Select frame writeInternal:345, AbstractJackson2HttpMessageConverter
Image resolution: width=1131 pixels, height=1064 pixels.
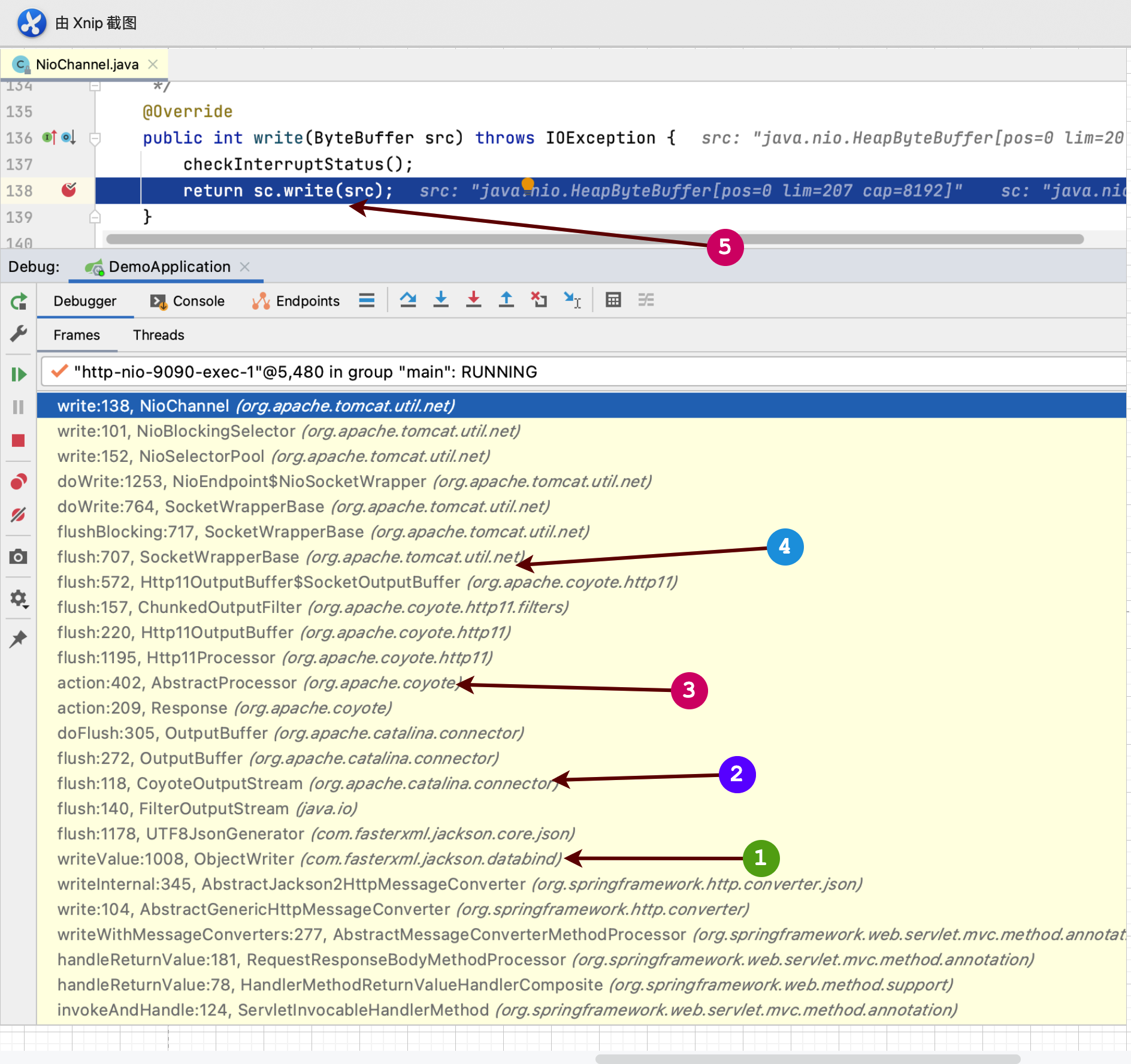coord(581,884)
